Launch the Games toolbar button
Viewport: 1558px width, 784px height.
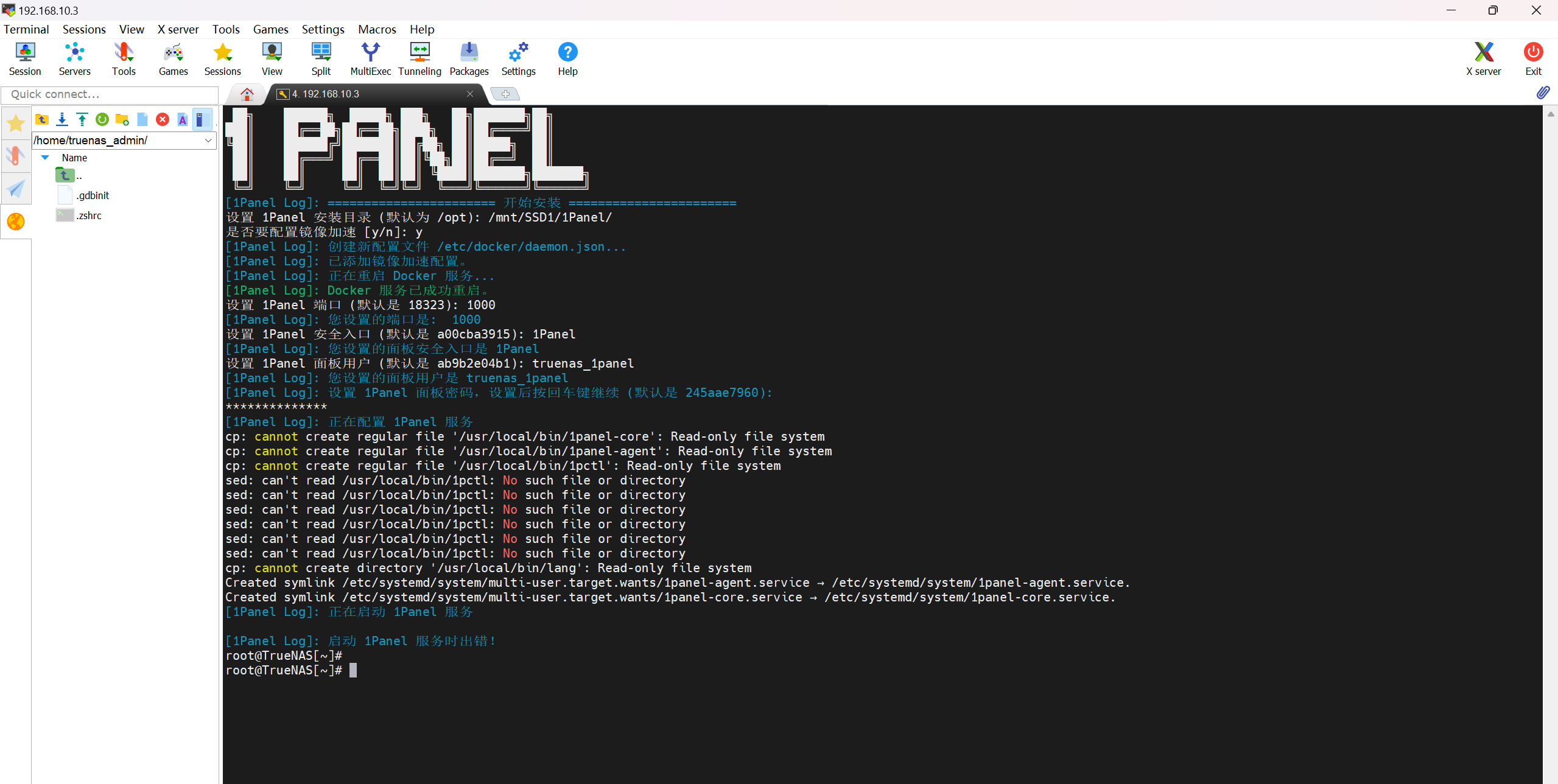click(174, 59)
